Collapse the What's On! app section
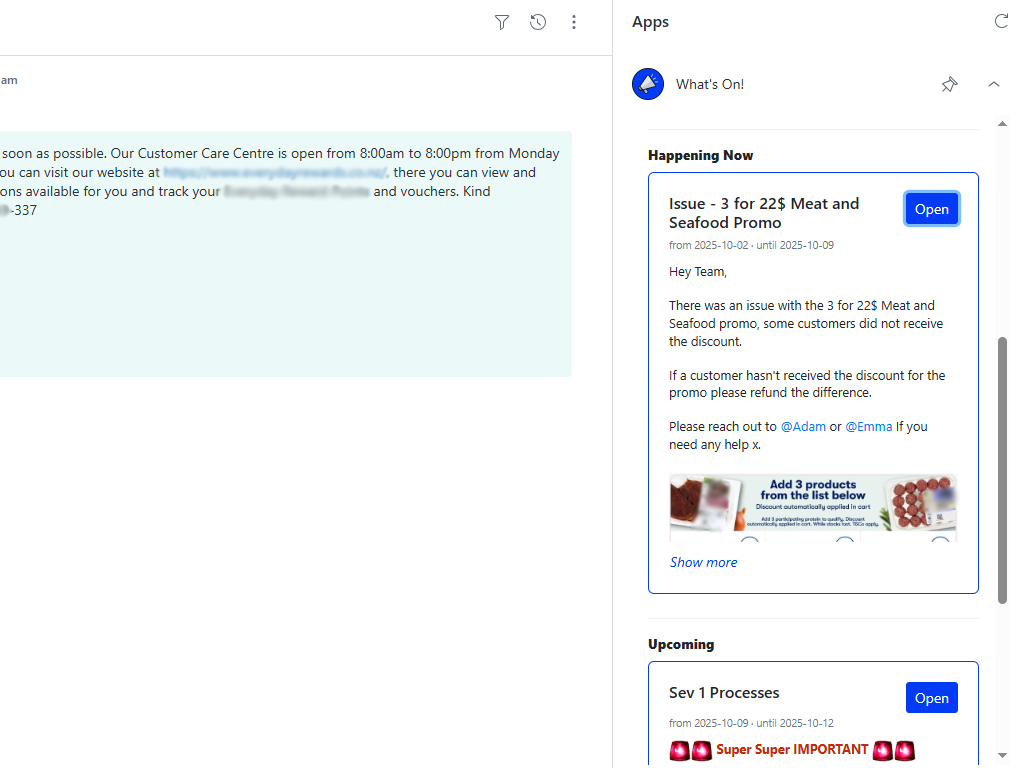 click(x=994, y=84)
